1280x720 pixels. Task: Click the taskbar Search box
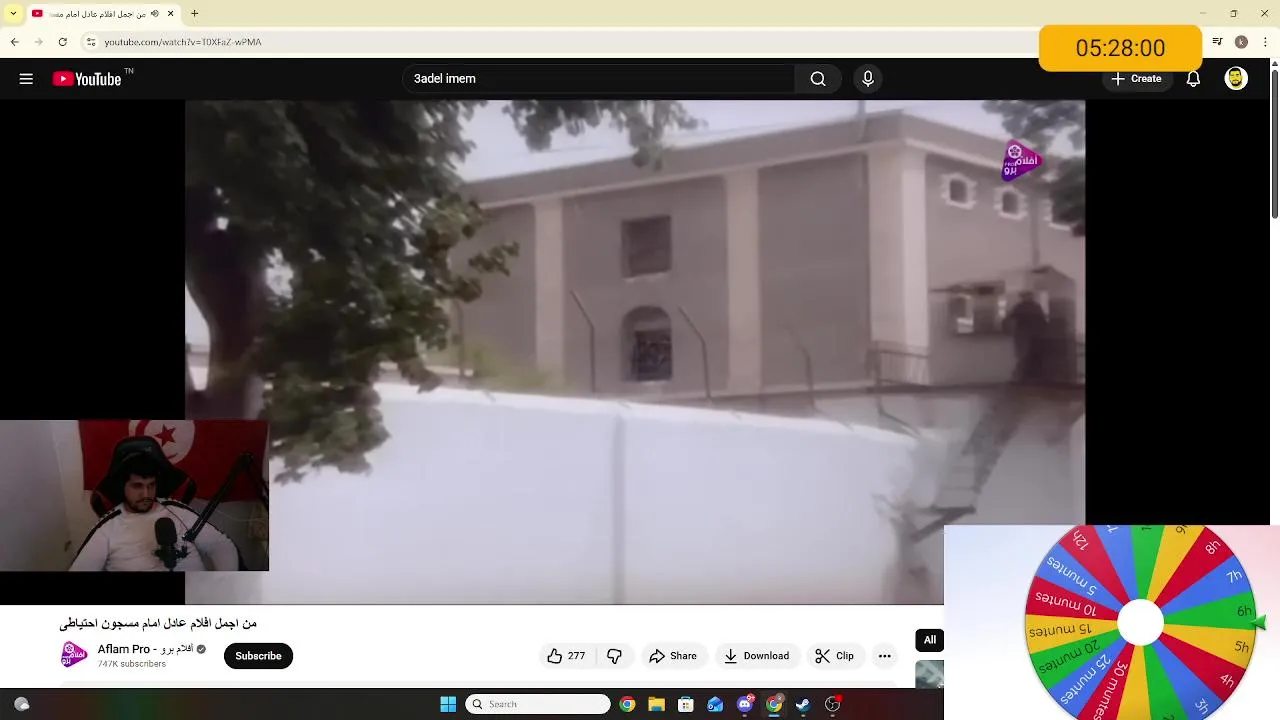pos(538,704)
